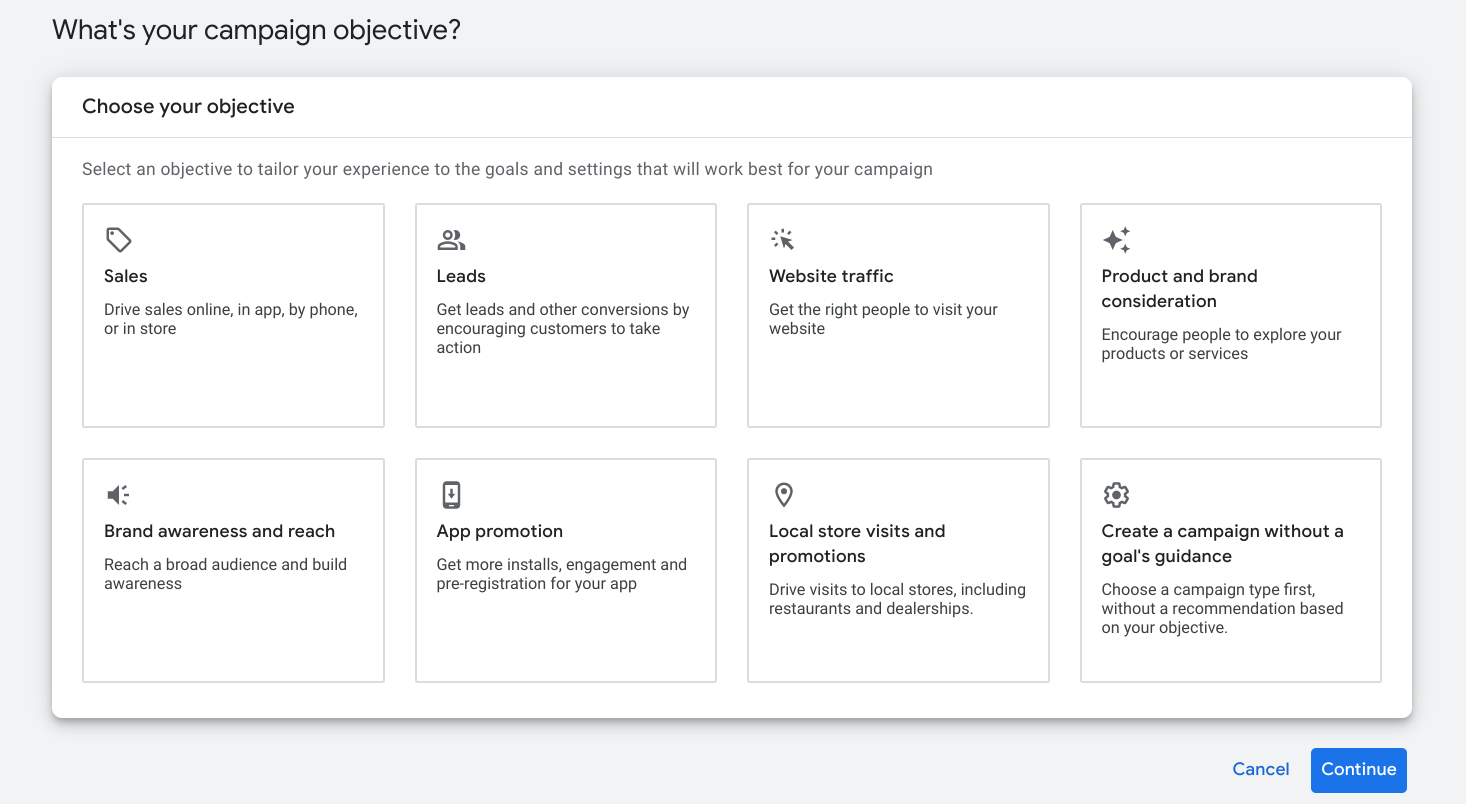The width and height of the screenshot is (1466, 804).
Task: Click the App promotion phone icon
Action: pyautogui.click(x=451, y=495)
